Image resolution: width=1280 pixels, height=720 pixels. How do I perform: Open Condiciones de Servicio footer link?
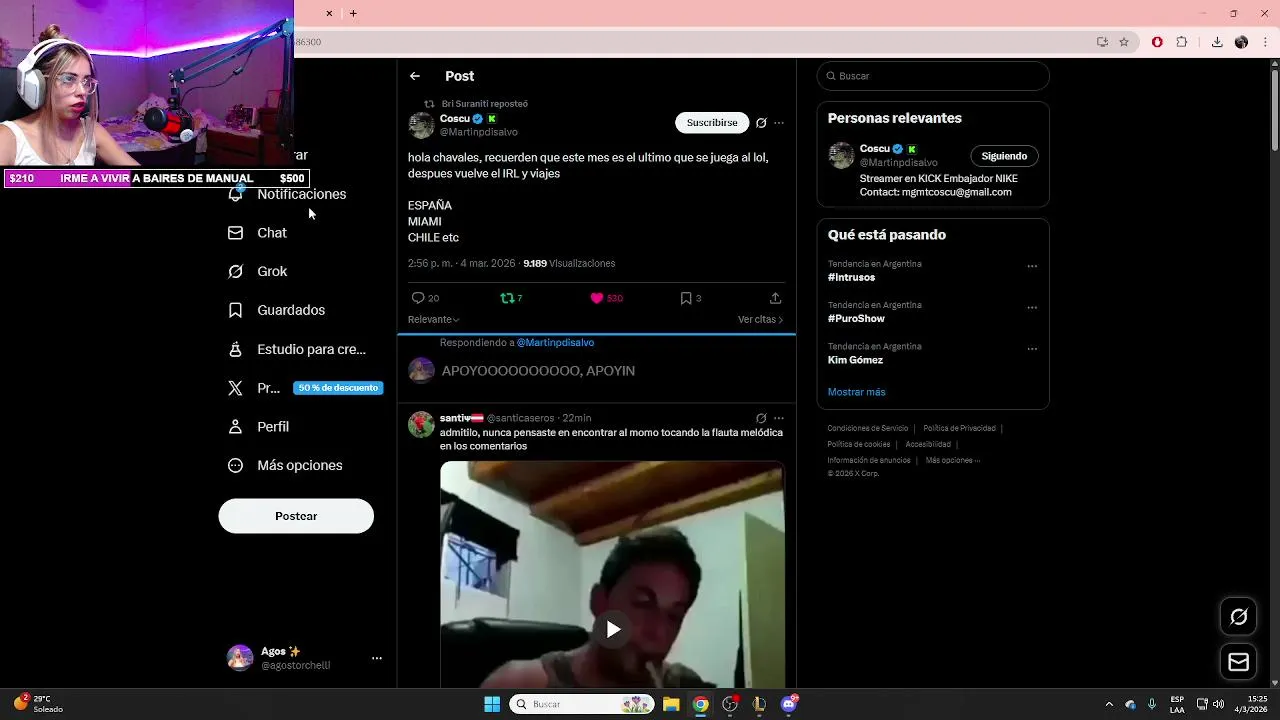[x=868, y=428]
